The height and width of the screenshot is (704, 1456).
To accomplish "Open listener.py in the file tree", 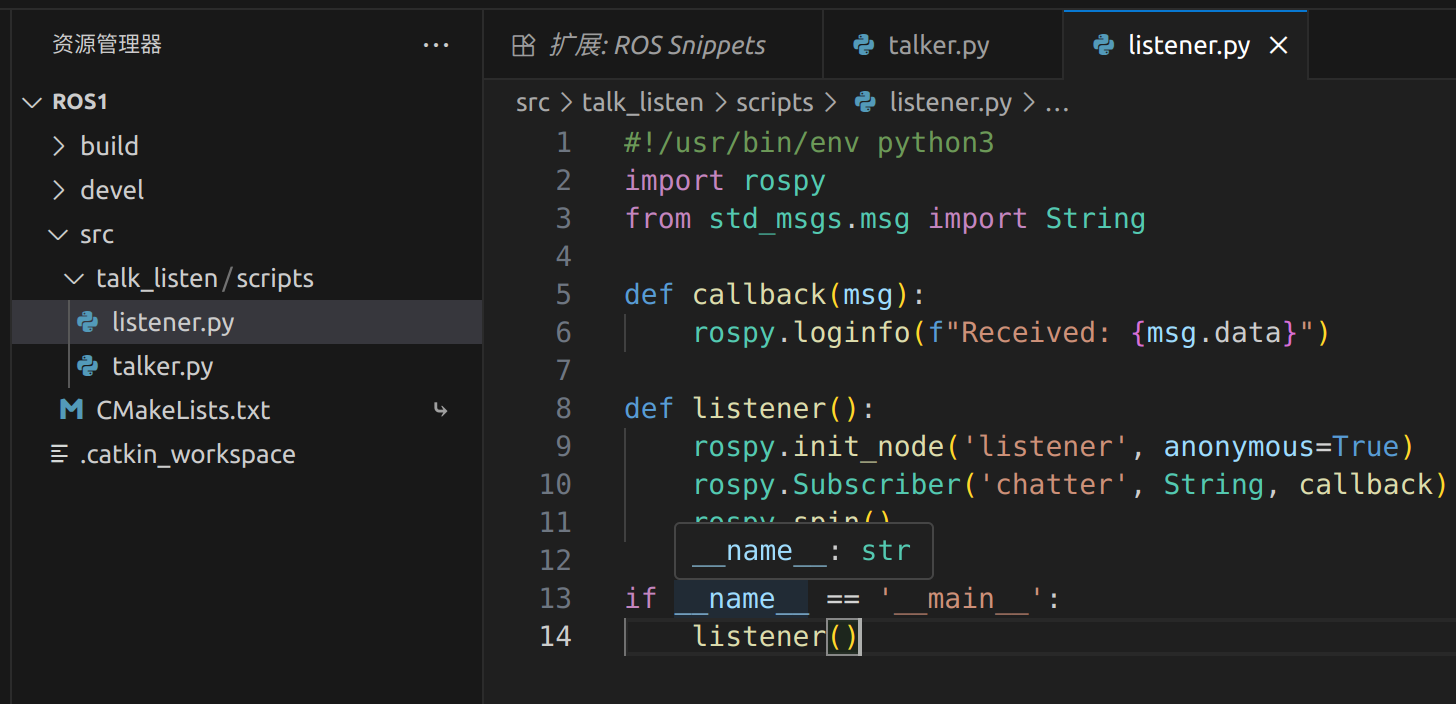I will pos(247,322).
